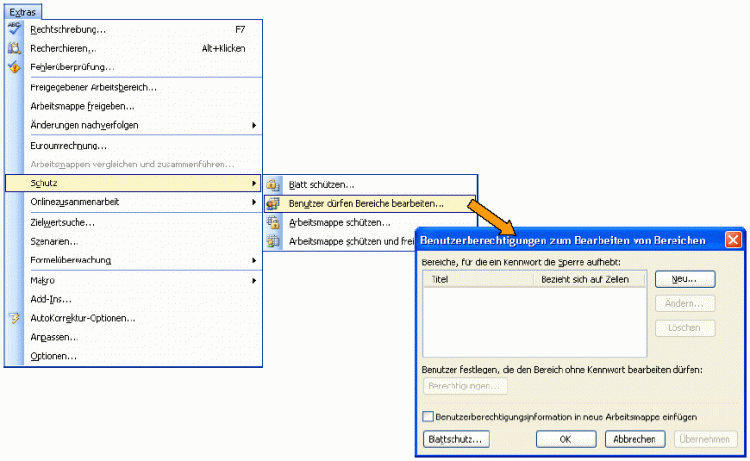Click the AutoKorrektur-Optionen lightning icon
The height and width of the screenshot is (461, 750).
click(x=14, y=318)
